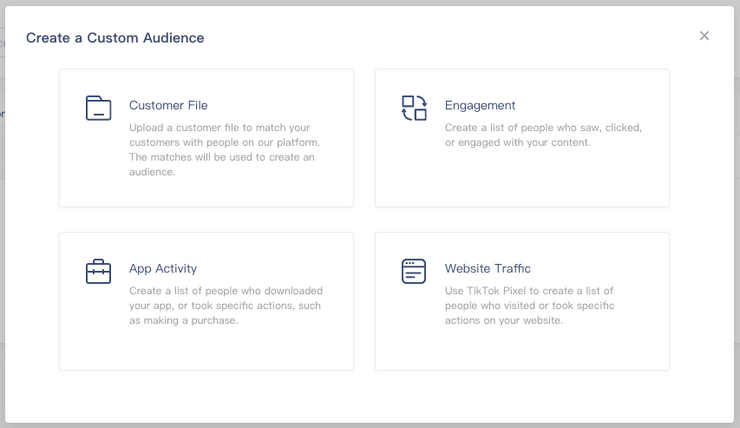
Task: Click the 'Create a Custom Audience' dialog title
Action: point(115,38)
